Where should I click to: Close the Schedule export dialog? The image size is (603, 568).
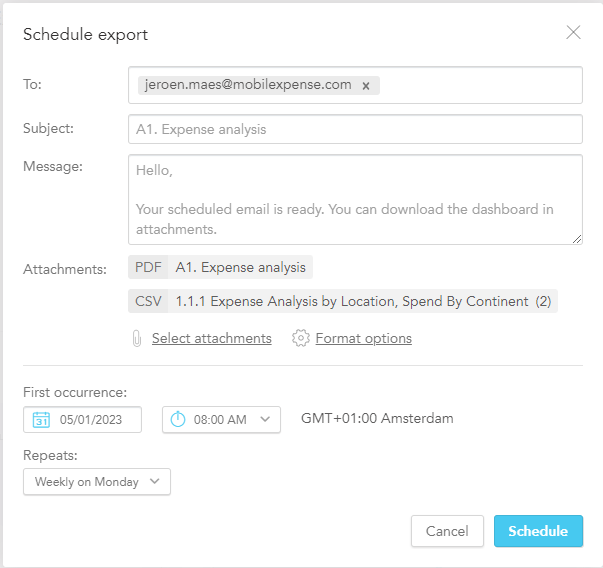click(x=573, y=32)
